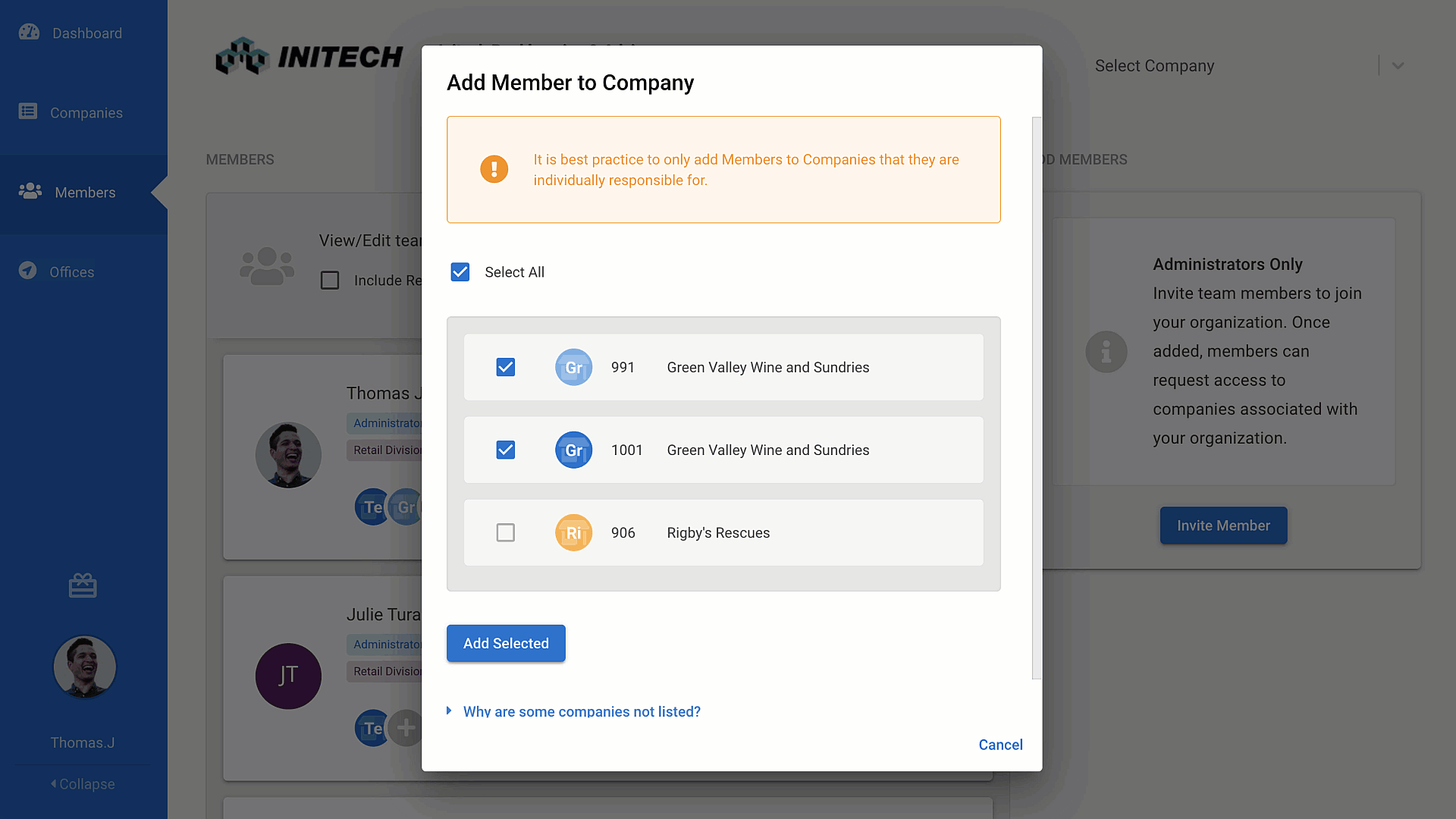Click company number 906
The width and height of the screenshot is (1456, 819).
click(623, 532)
